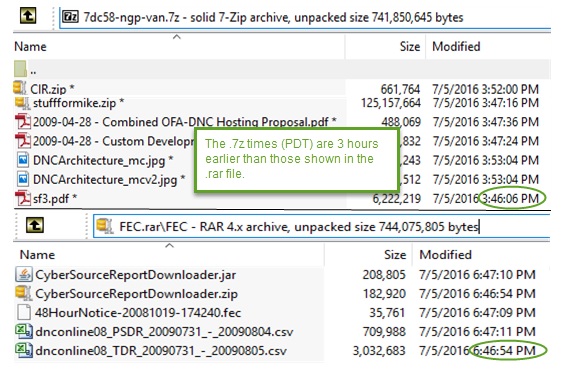
Task: Click the 7dc58-ngp-van.7z address field
Action: [x=305, y=17]
